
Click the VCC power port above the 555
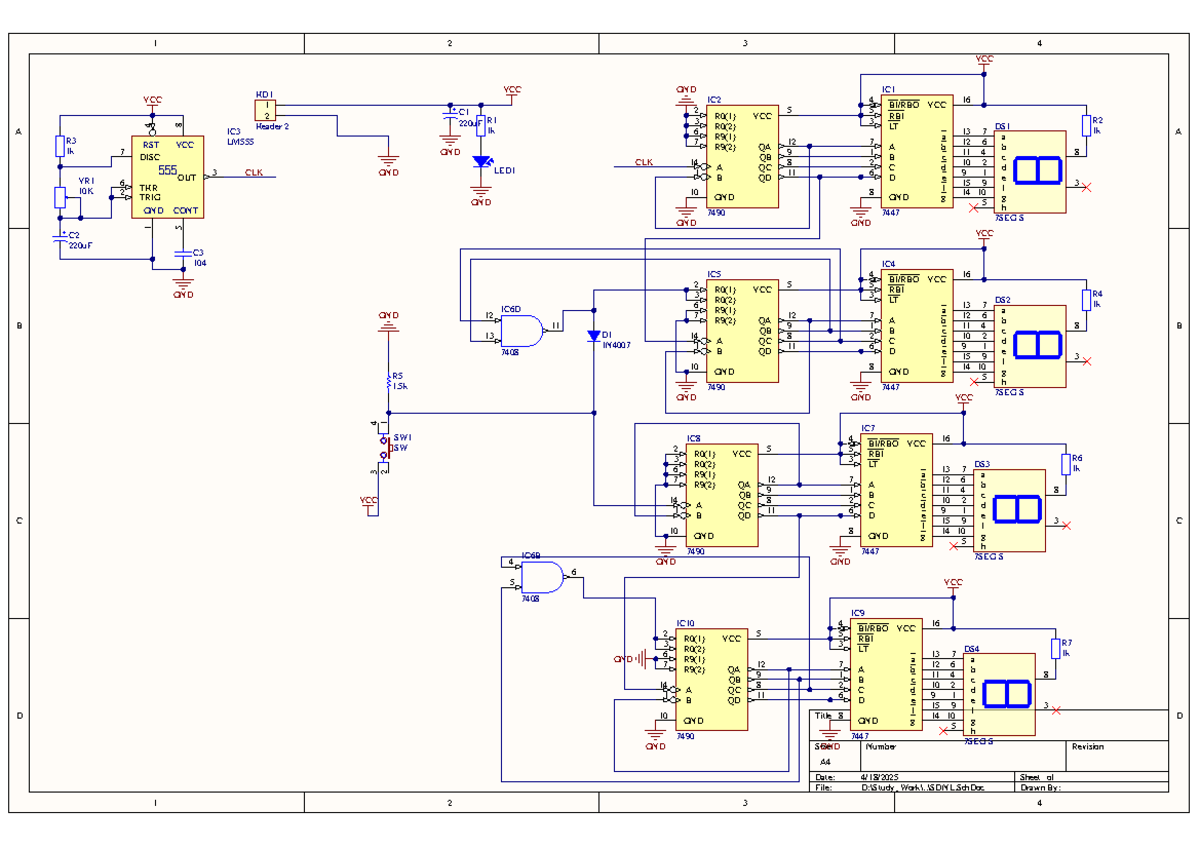(x=152, y=103)
